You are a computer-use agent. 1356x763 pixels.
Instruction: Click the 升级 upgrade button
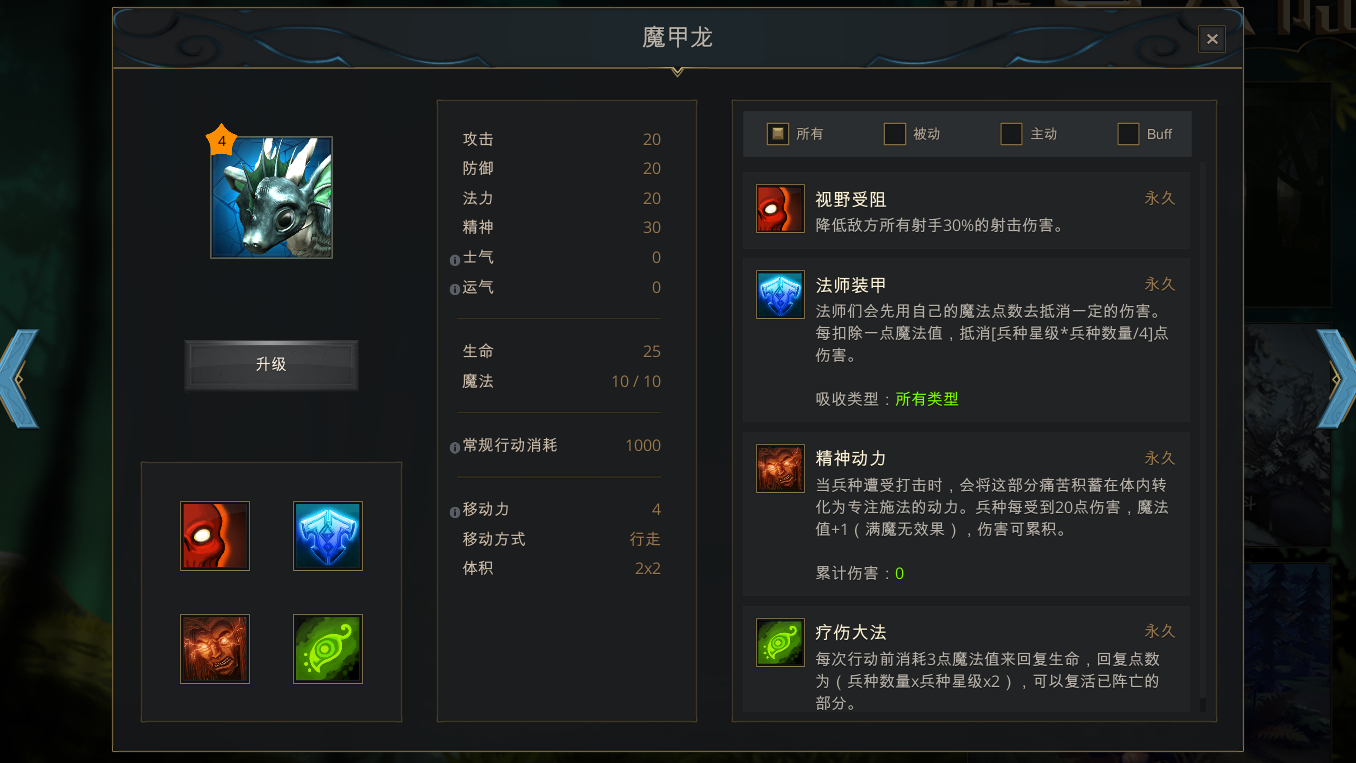pyautogui.click(x=271, y=365)
